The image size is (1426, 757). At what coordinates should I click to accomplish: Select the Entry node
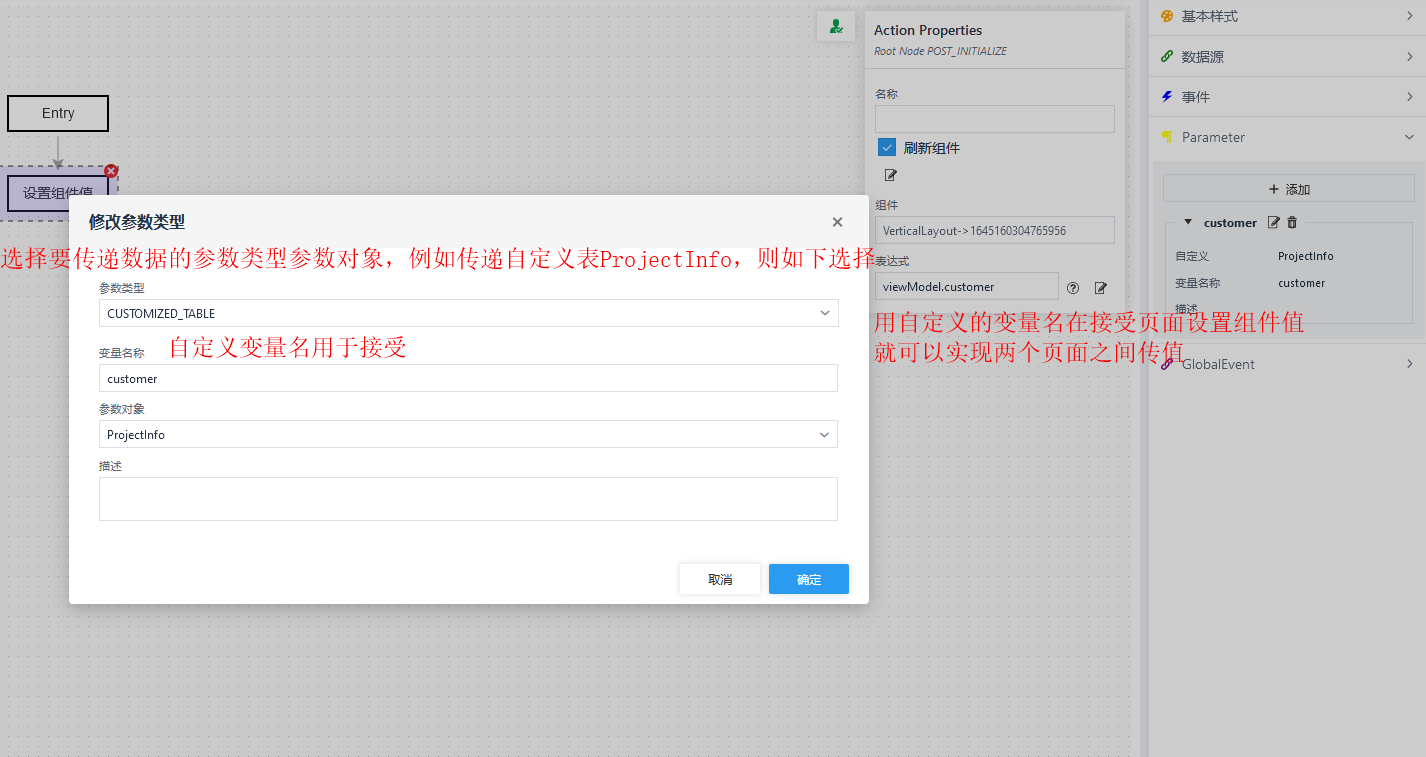[58, 113]
